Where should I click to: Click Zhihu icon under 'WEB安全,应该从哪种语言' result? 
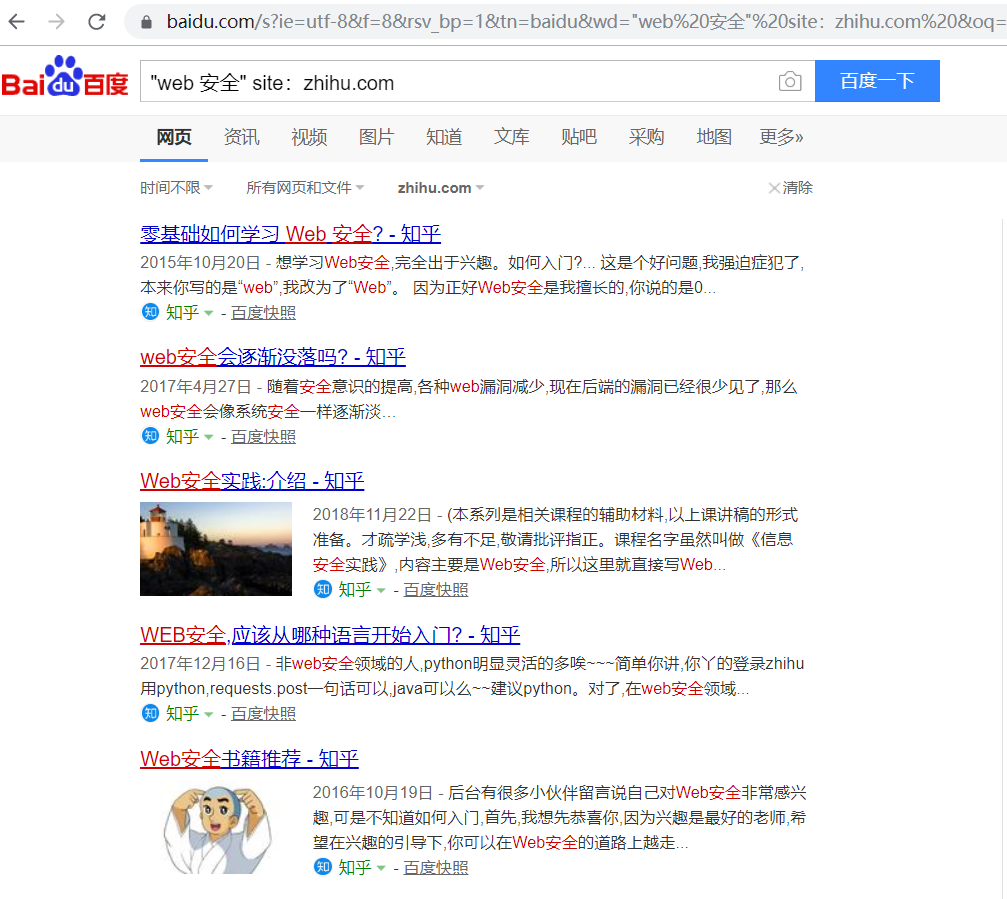point(150,713)
